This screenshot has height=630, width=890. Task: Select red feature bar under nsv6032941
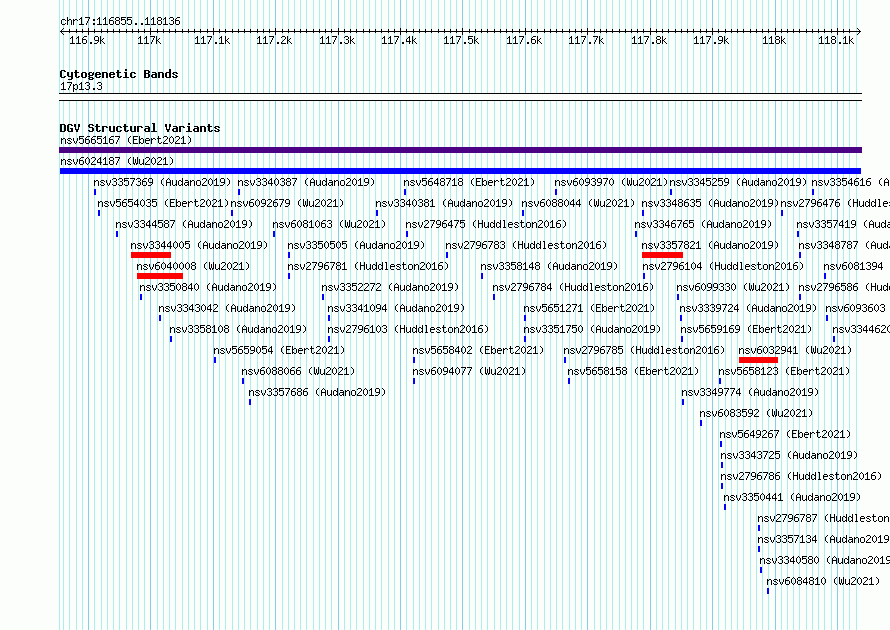[758, 360]
